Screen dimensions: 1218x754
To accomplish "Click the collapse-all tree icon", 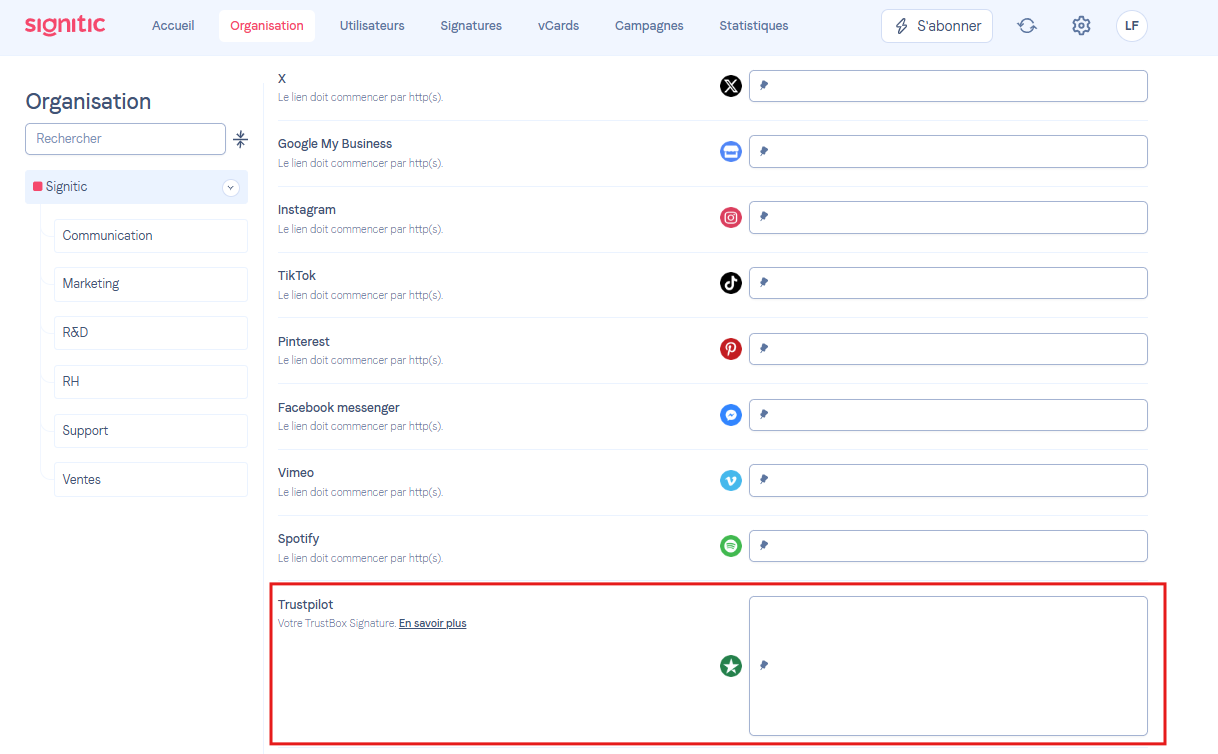I will [x=240, y=139].
